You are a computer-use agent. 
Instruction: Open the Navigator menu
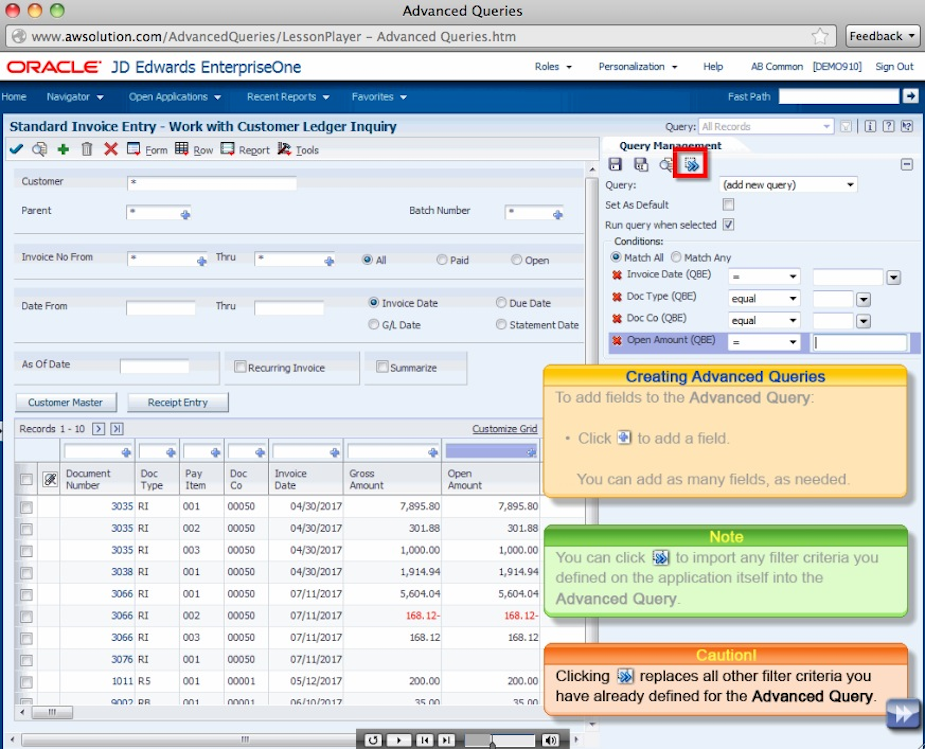[x=74, y=97]
